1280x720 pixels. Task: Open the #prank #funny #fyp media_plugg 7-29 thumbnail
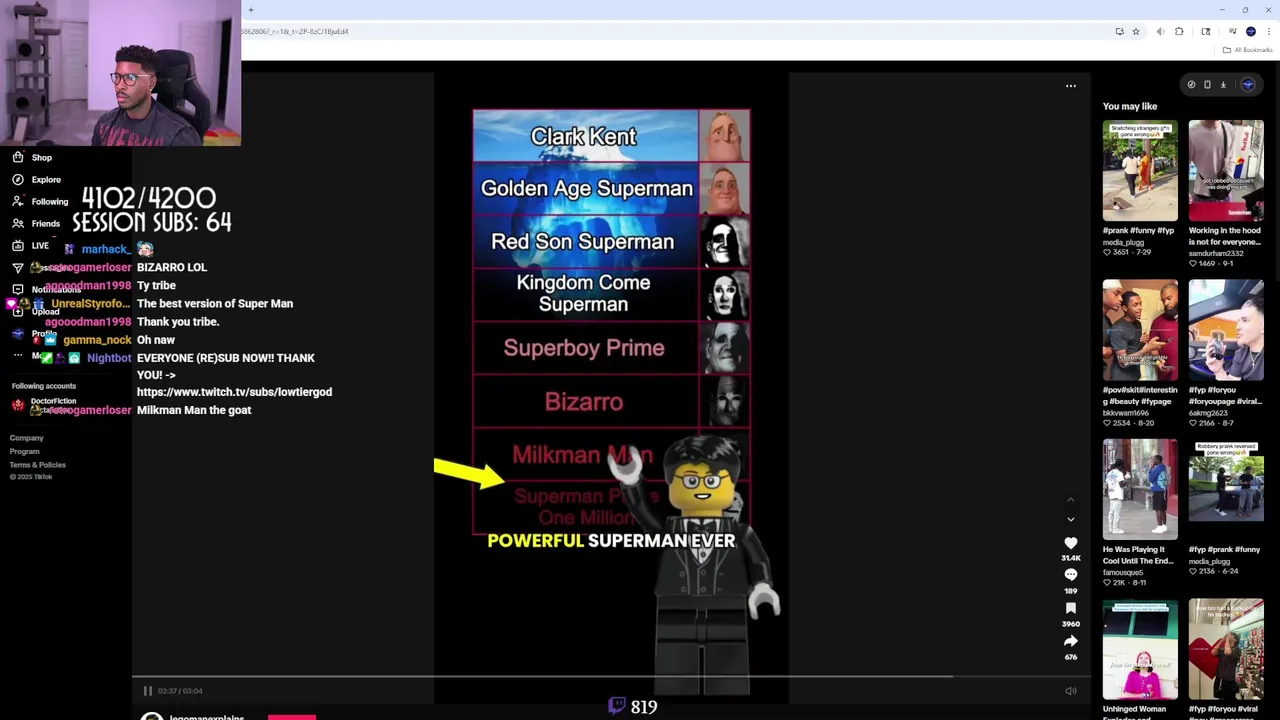[1140, 171]
